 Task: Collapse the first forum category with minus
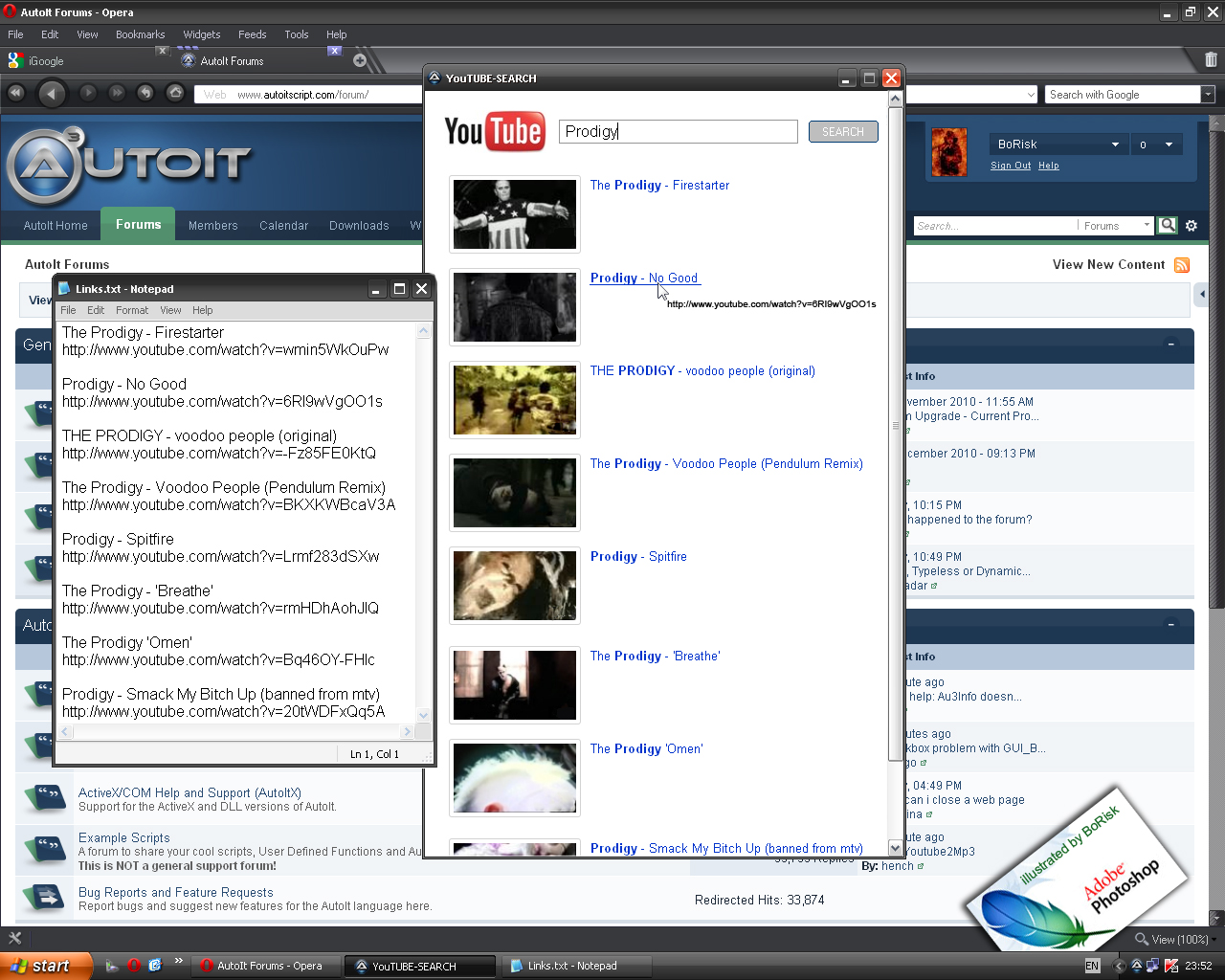point(1170,344)
